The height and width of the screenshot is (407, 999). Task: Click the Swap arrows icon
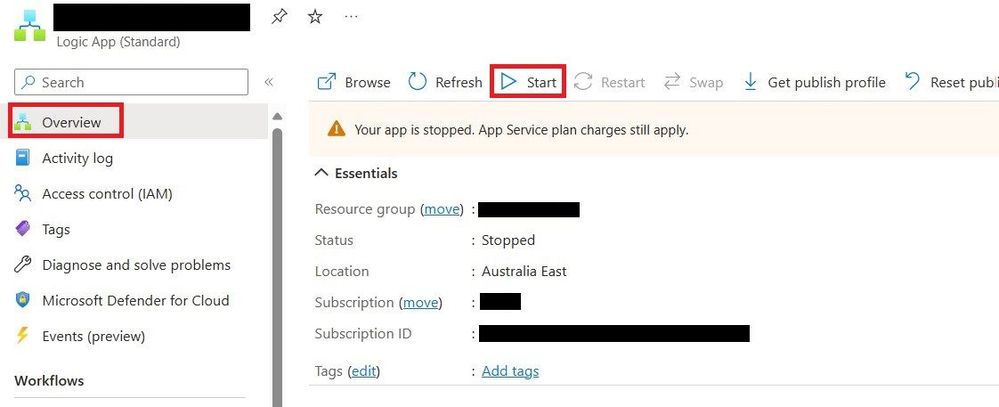672,82
